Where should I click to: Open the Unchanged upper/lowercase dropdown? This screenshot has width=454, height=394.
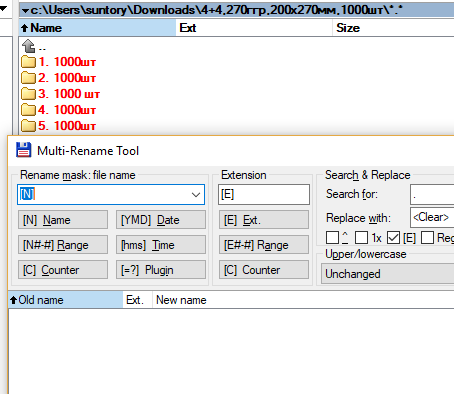coord(387,274)
